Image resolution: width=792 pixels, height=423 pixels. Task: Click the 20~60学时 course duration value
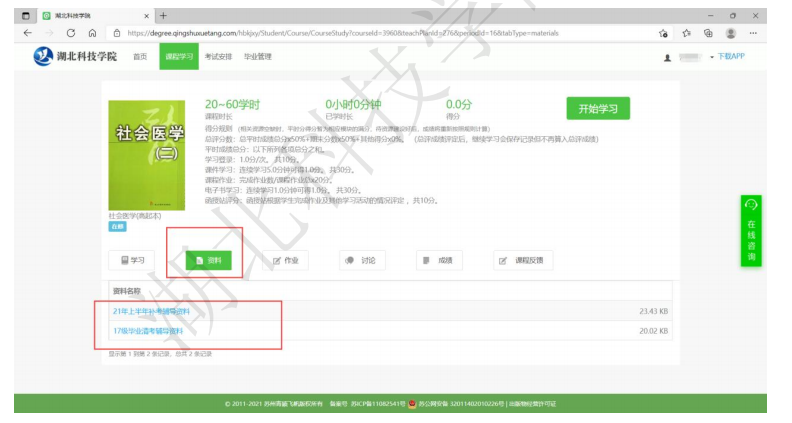coord(232,105)
